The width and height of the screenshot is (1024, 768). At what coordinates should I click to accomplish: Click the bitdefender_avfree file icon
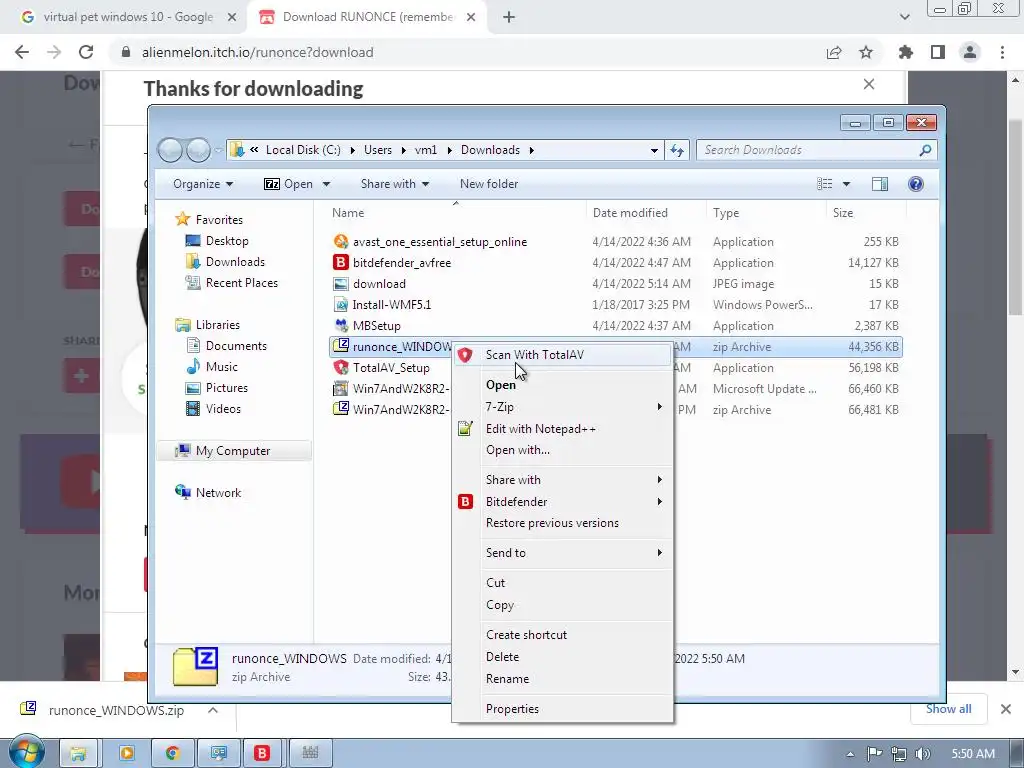[x=341, y=263]
